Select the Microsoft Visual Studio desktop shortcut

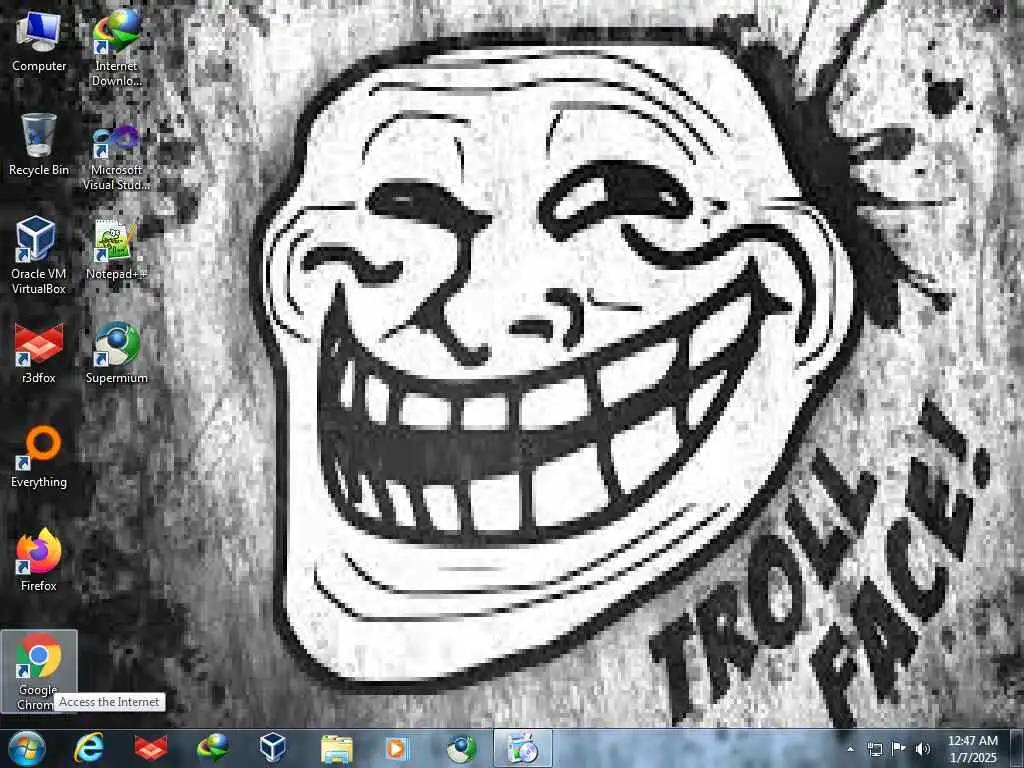(x=116, y=157)
